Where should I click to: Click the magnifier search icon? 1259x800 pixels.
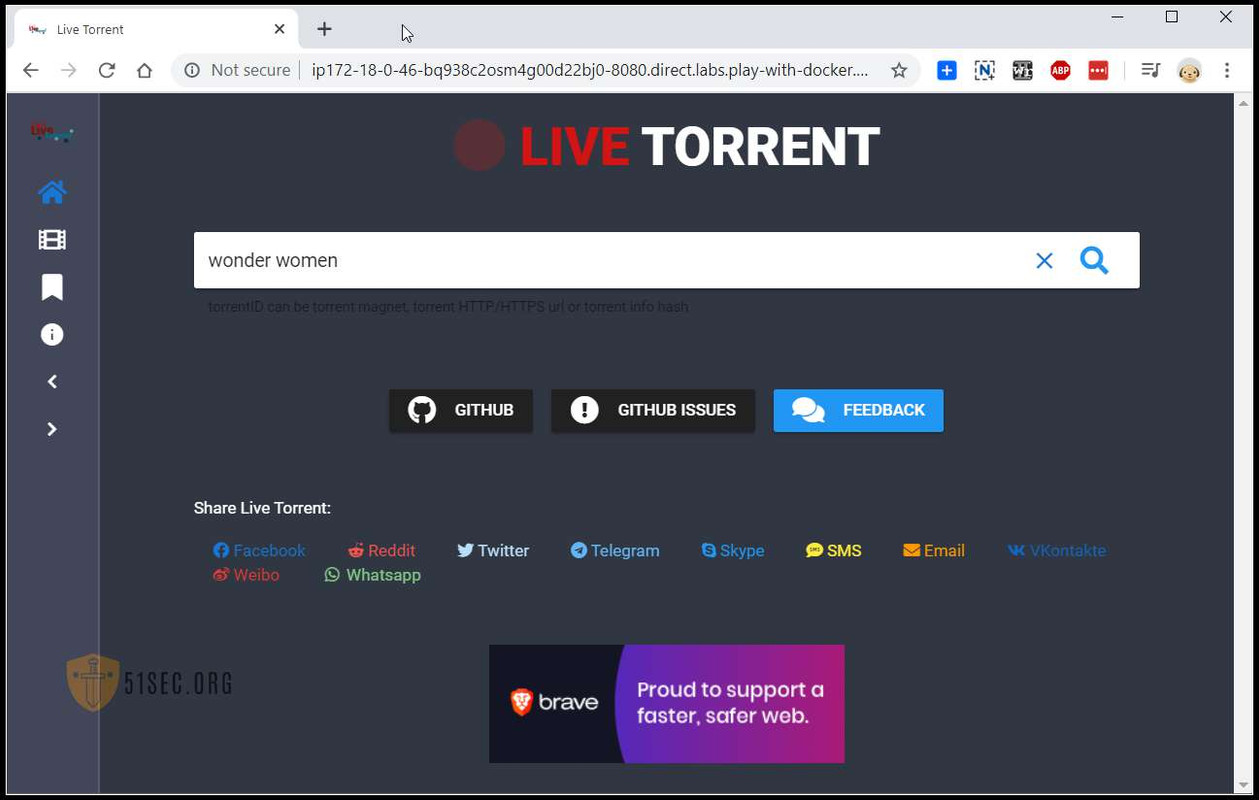(x=1094, y=260)
